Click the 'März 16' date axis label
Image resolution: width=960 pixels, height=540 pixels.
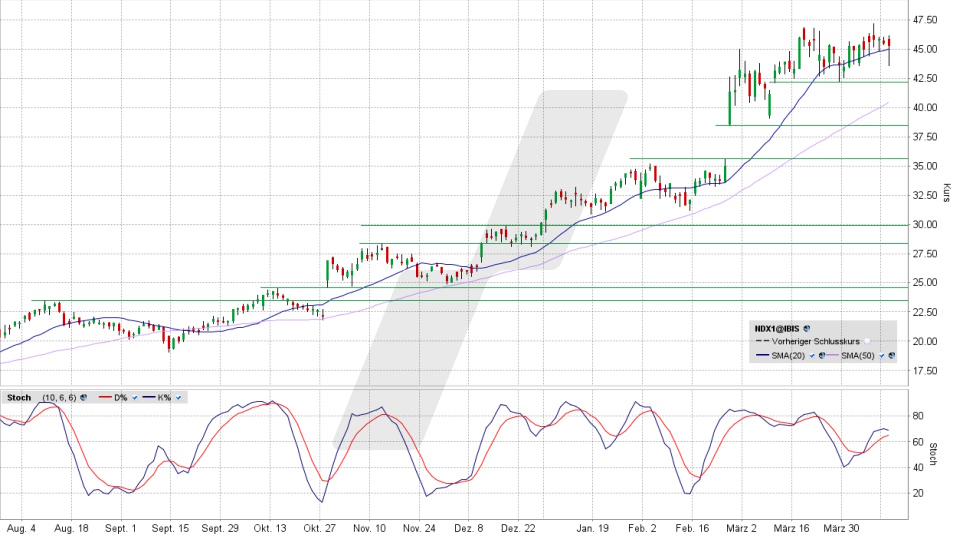point(790,527)
